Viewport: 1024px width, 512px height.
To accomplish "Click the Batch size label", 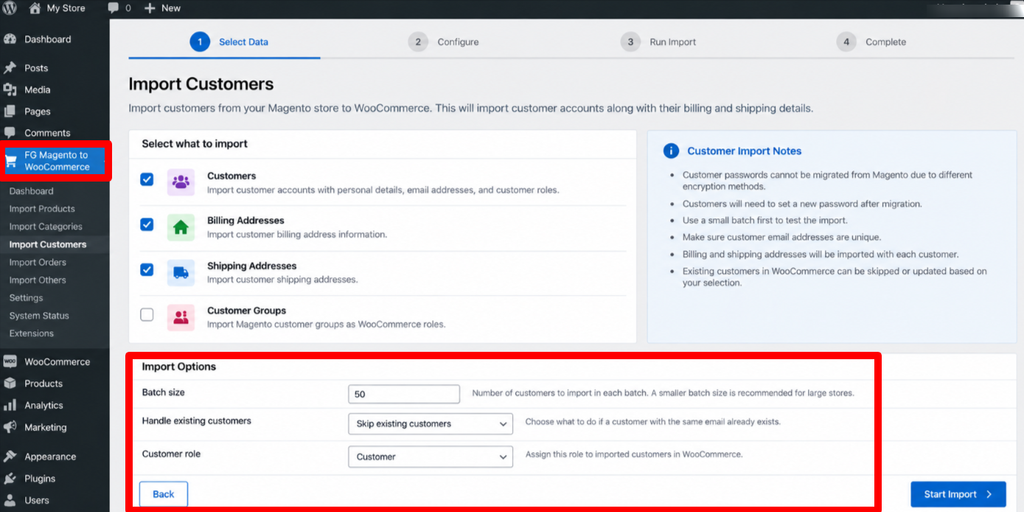I will click(x=163, y=392).
